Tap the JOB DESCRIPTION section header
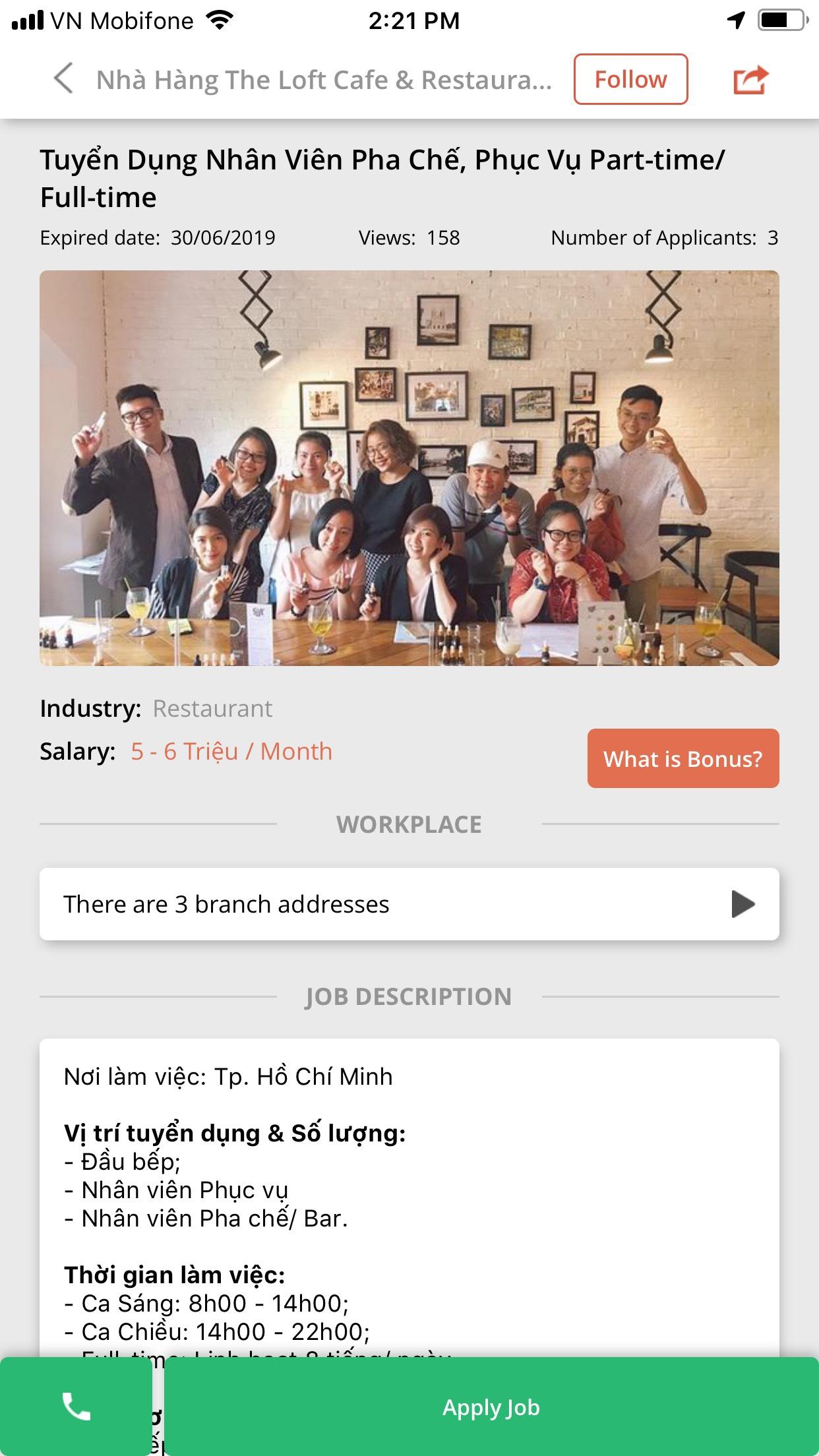Screen dimensions: 819x1456 click(x=409, y=996)
